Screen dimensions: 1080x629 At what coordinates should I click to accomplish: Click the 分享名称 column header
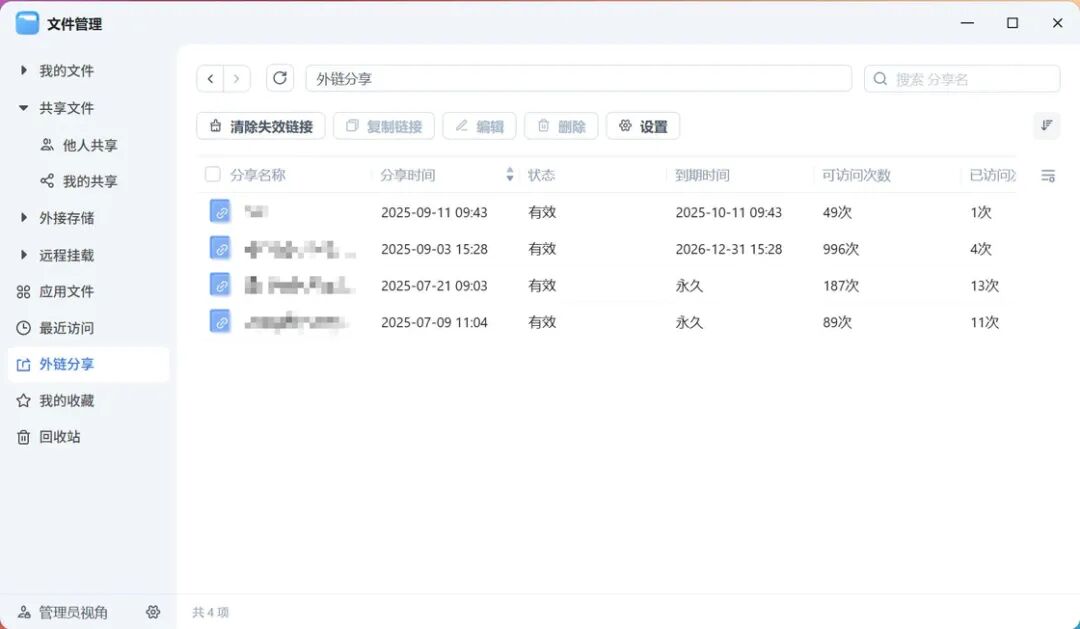(x=258, y=175)
